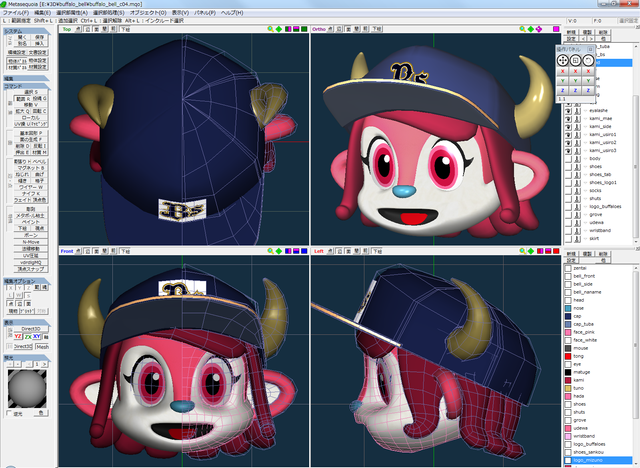640x468 pixels.
Task: Click the zoom magnifier icon in Ortho view
Action: (x=522, y=29)
